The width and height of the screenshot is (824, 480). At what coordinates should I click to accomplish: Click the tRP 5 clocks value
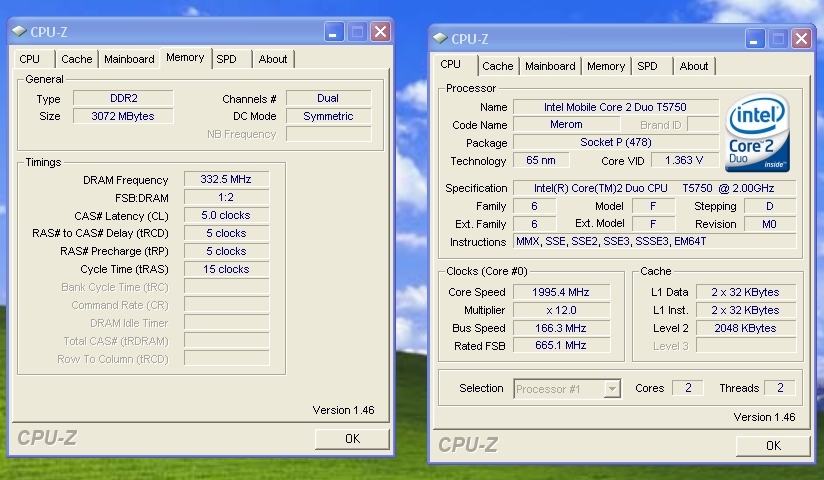tap(226, 251)
